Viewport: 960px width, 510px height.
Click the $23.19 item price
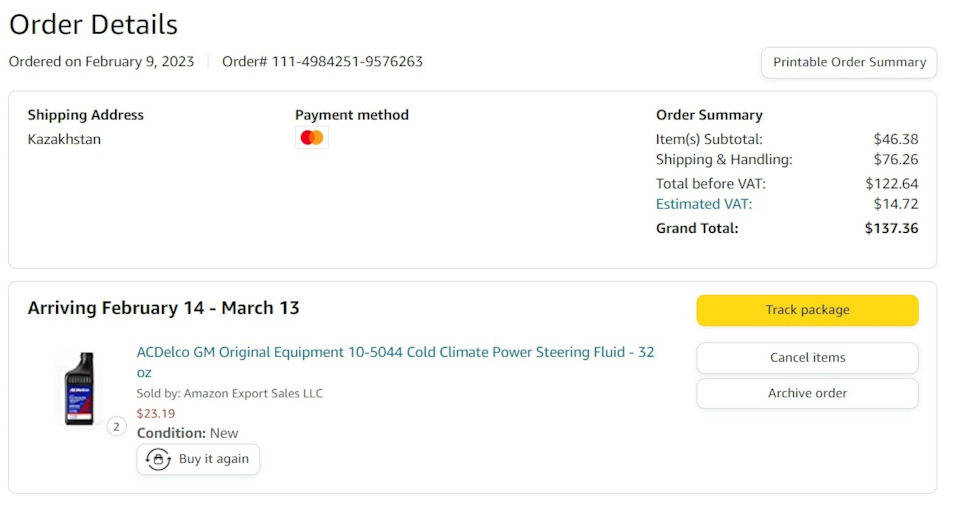pos(155,413)
